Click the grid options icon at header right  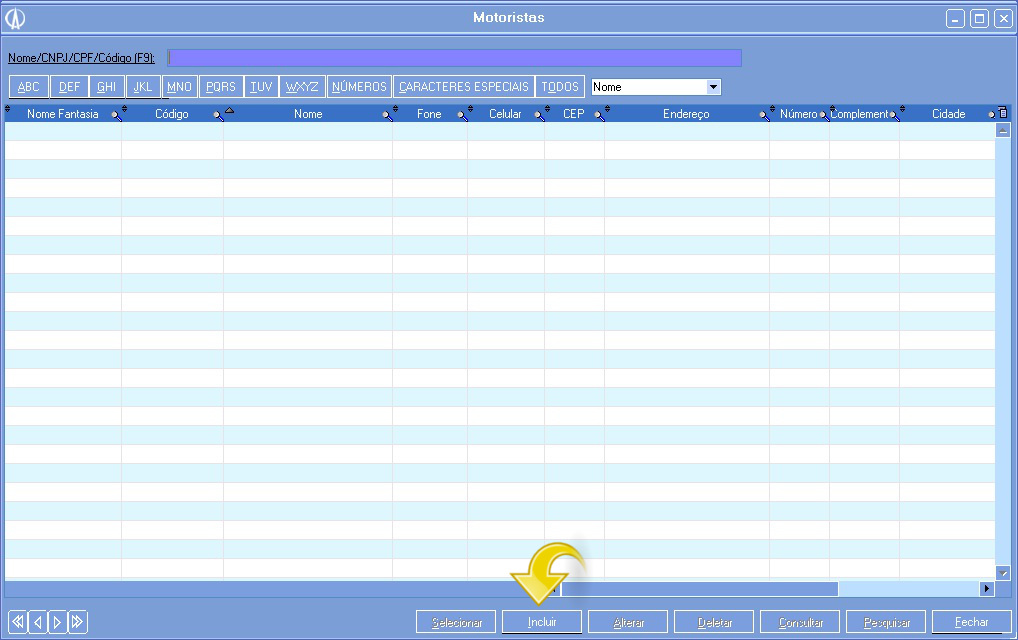point(1003,113)
